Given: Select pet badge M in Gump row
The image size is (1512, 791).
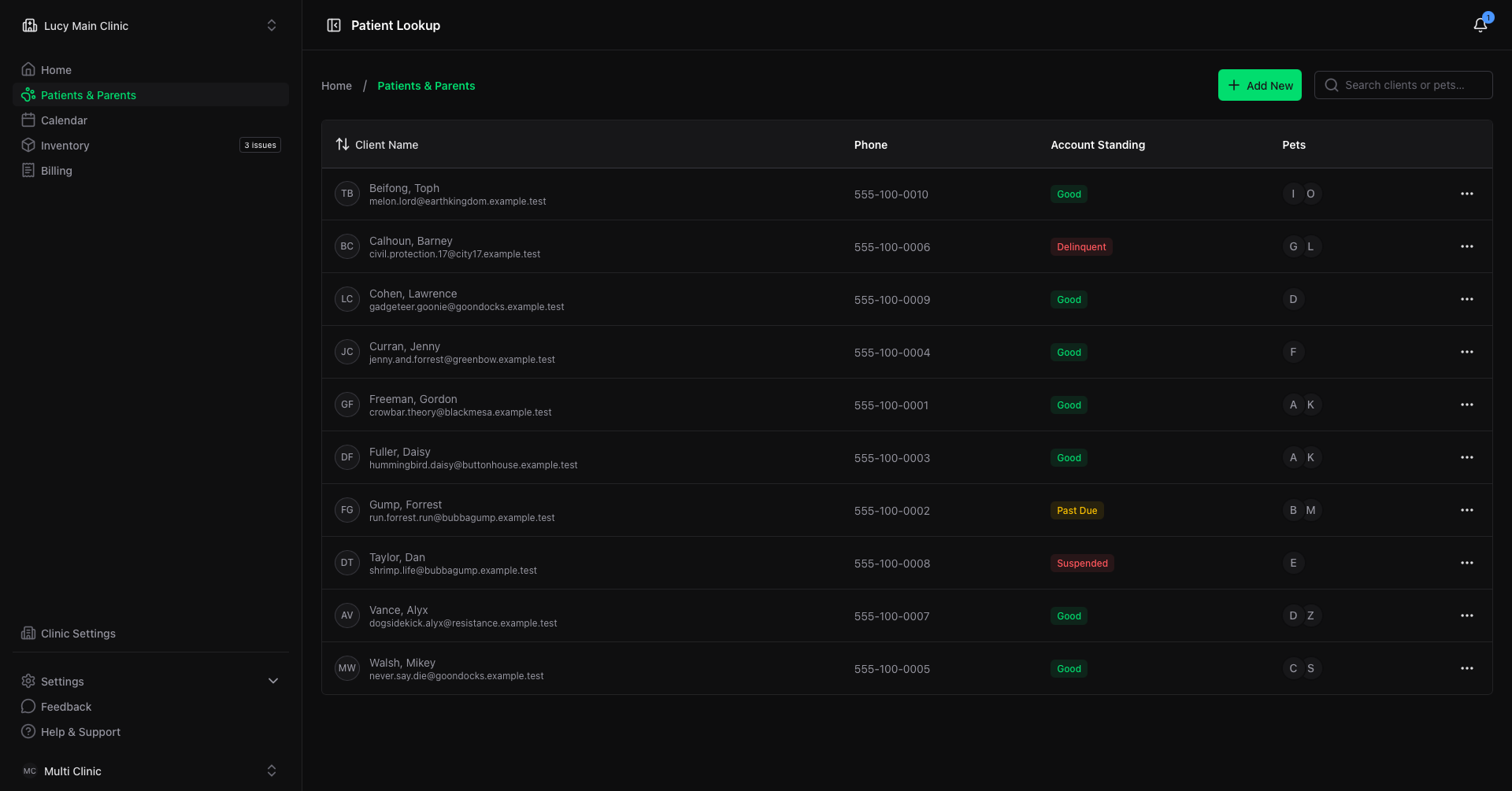Looking at the screenshot, I should coord(1310,510).
